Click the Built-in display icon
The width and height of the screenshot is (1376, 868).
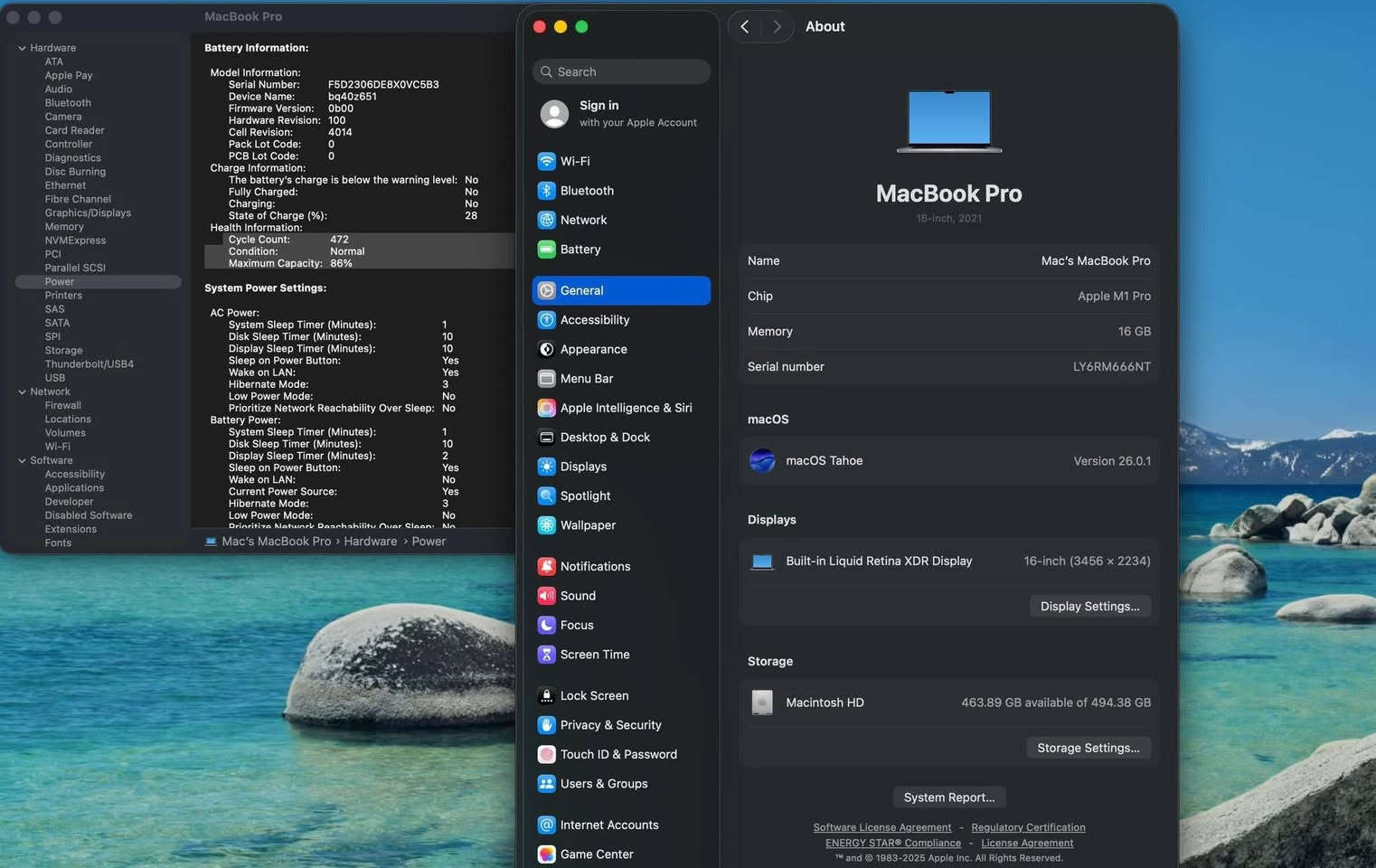[x=762, y=561]
